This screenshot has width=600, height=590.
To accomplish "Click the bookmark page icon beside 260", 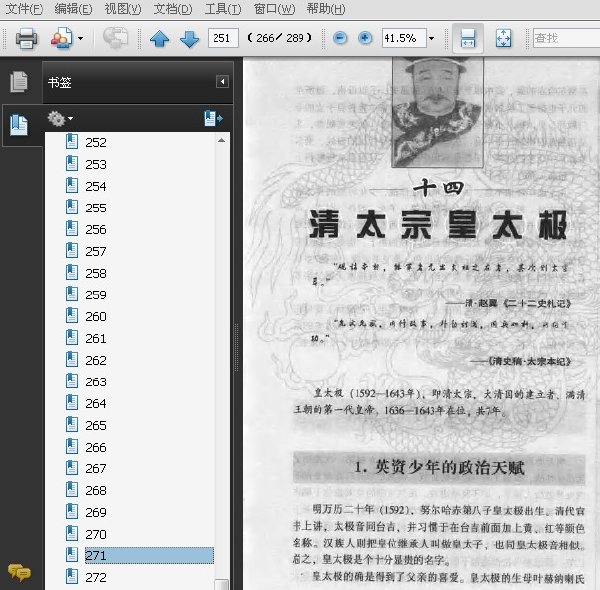I will (72, 316).
